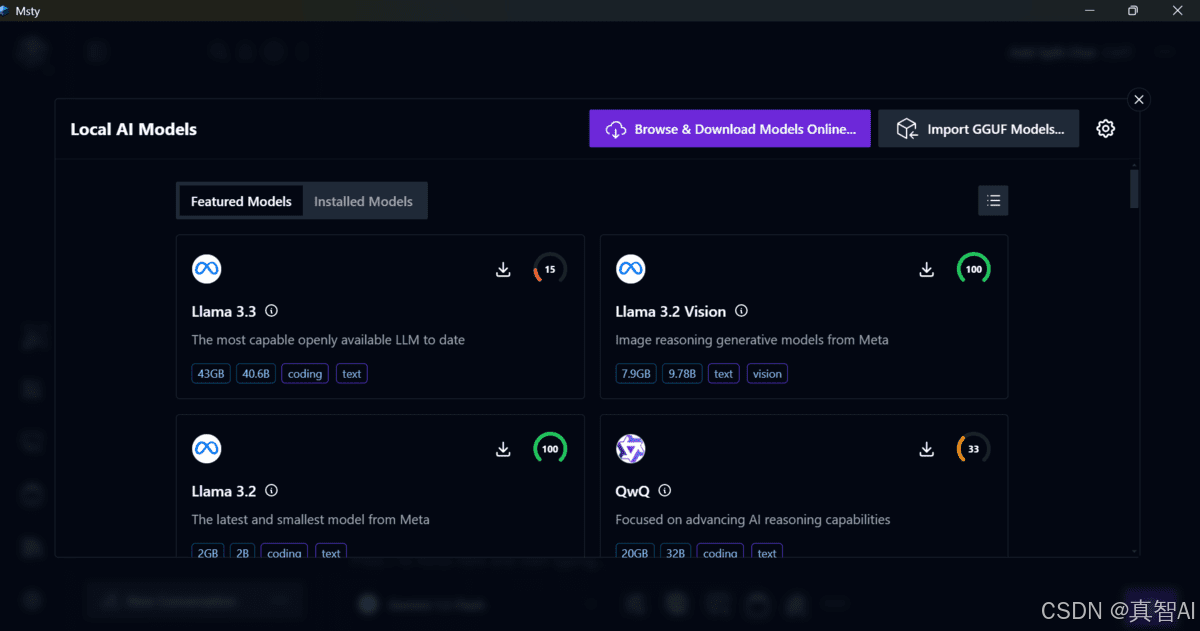Minimize the Msty window
Image resolution: width=1200 pixels, height=631 pixels.
(1088, 10)
